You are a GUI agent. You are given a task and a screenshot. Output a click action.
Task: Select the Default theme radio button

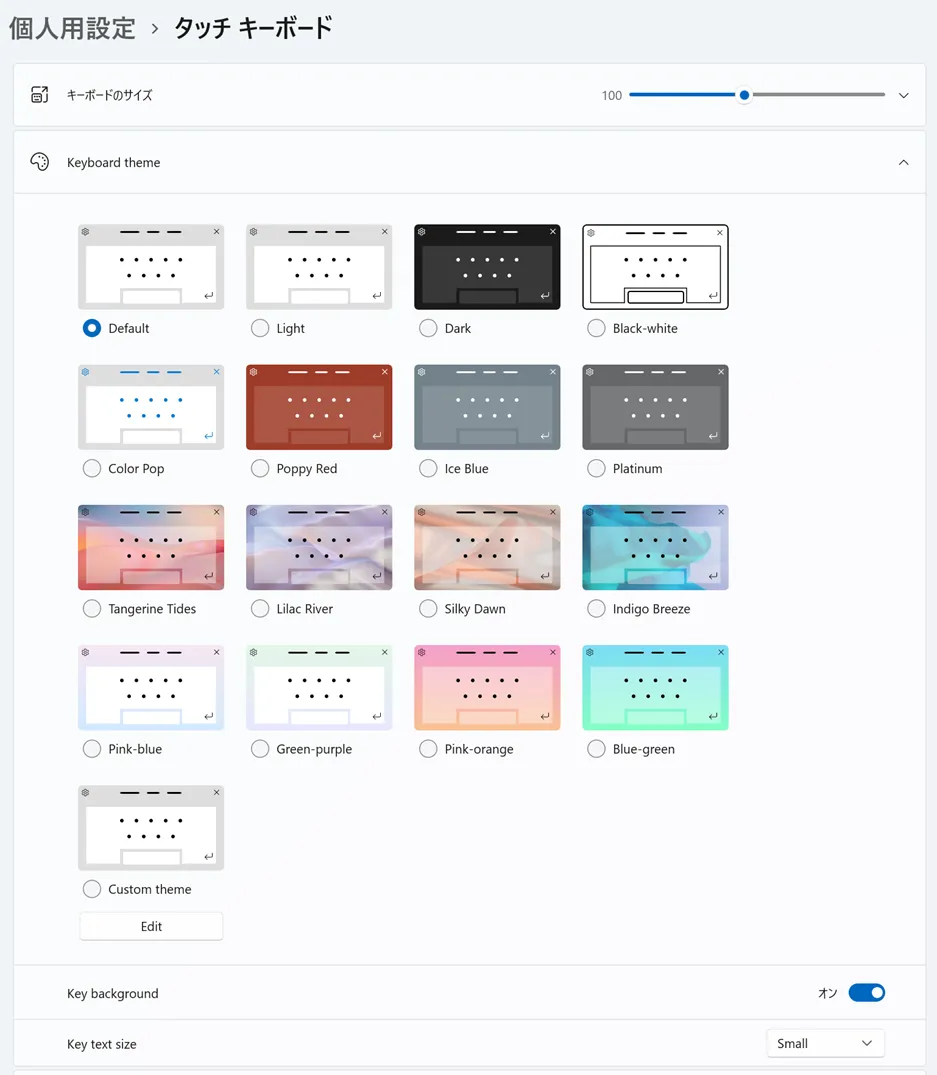click(x=92, y=328)
